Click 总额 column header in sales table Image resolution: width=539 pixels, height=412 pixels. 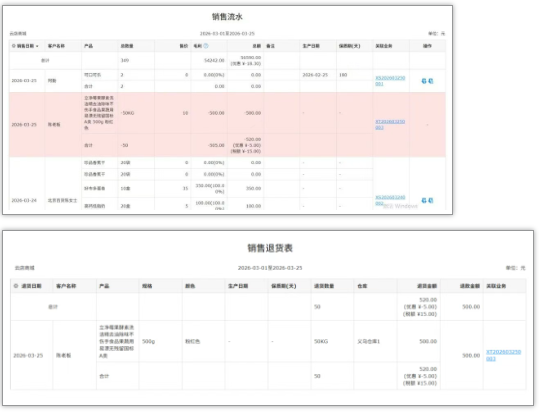(257, 46)
